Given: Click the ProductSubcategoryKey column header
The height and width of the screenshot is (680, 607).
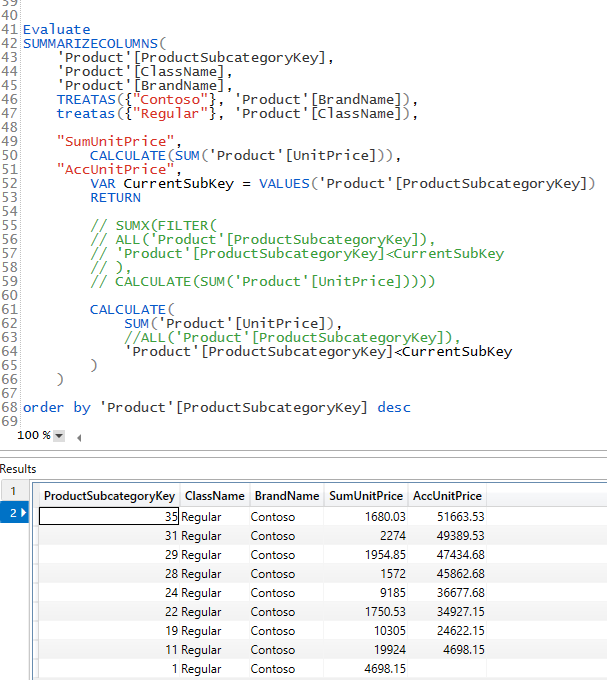Looking at the screenshot, I should pos(109,496).
